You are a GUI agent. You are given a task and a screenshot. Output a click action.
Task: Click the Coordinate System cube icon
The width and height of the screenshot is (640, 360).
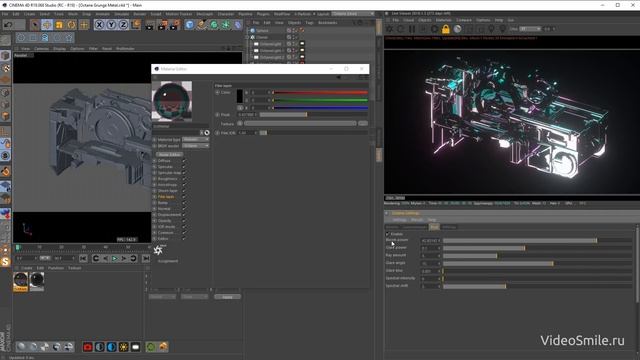[136, 25]
